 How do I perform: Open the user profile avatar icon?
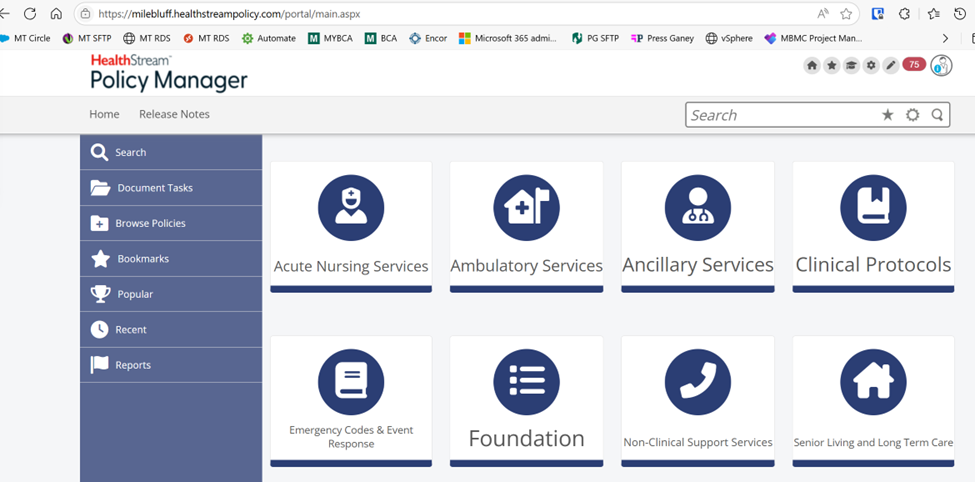[940, 66]
